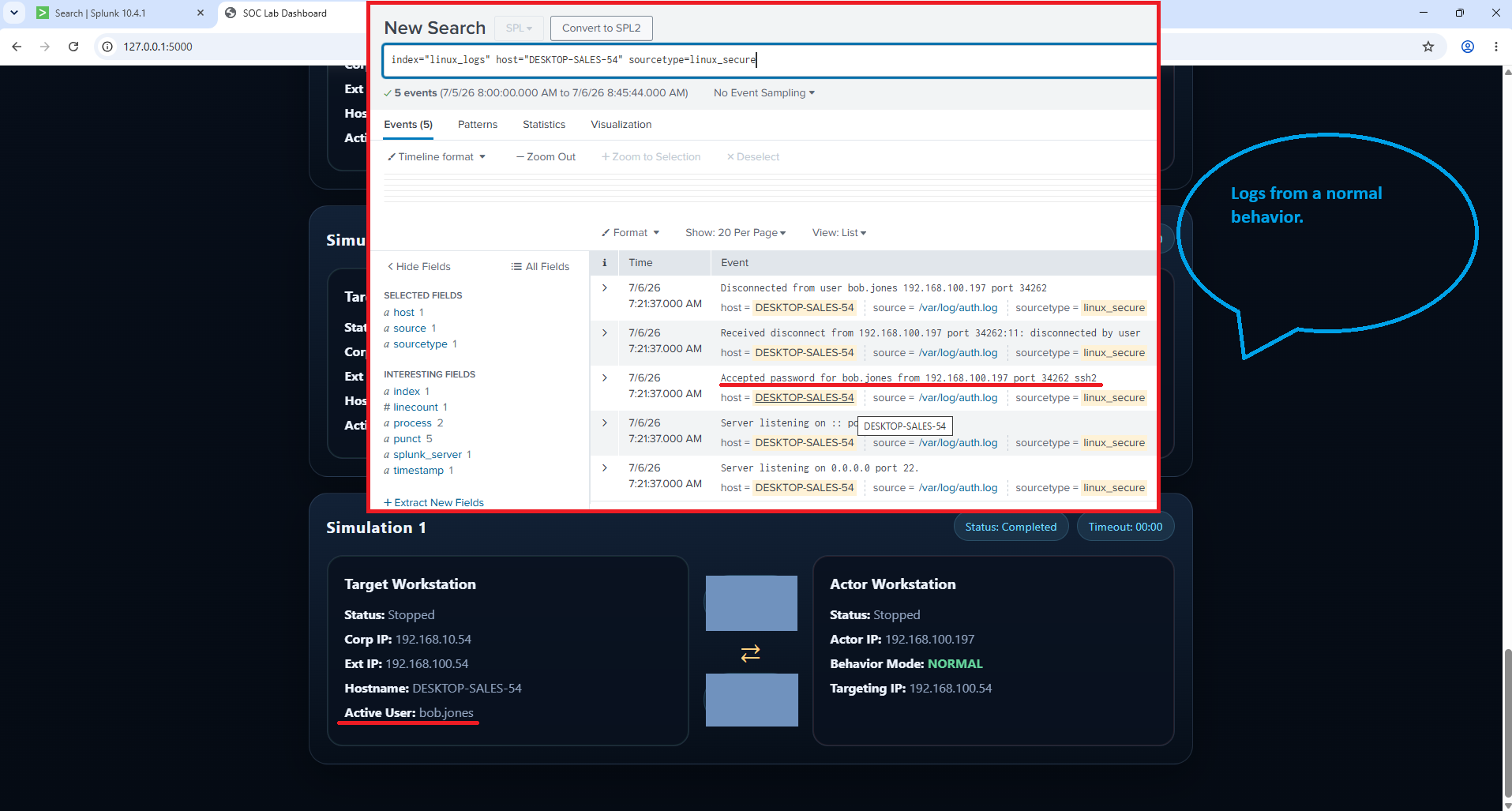Select the process field
Viewport: 1512px width, 811px height.
(413, 423)
